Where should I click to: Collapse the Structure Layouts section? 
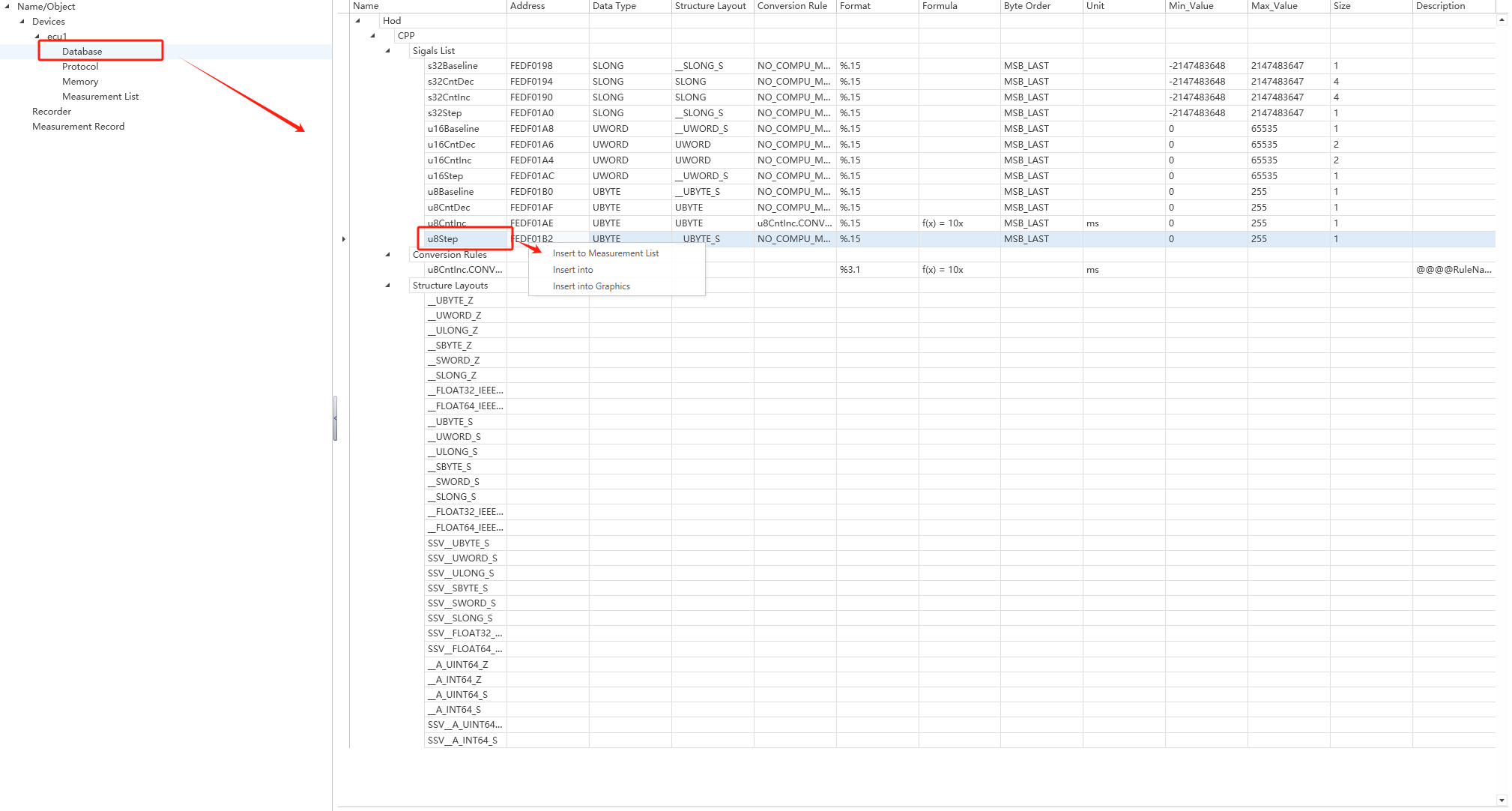(387, 285)
